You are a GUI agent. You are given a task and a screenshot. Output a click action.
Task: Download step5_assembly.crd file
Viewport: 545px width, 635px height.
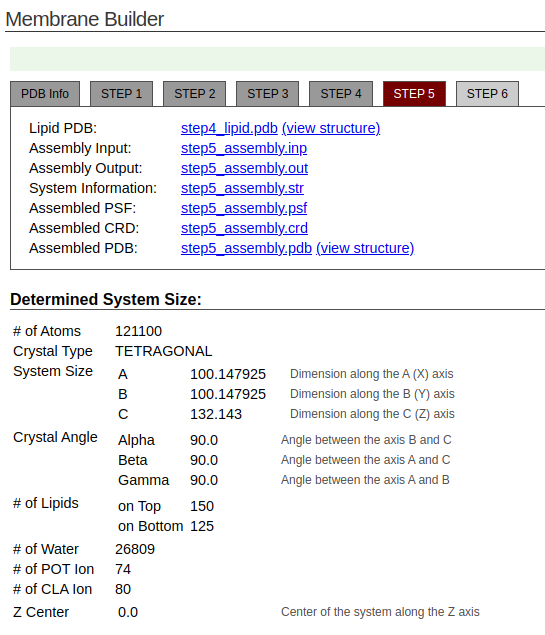tap(244, 228)
